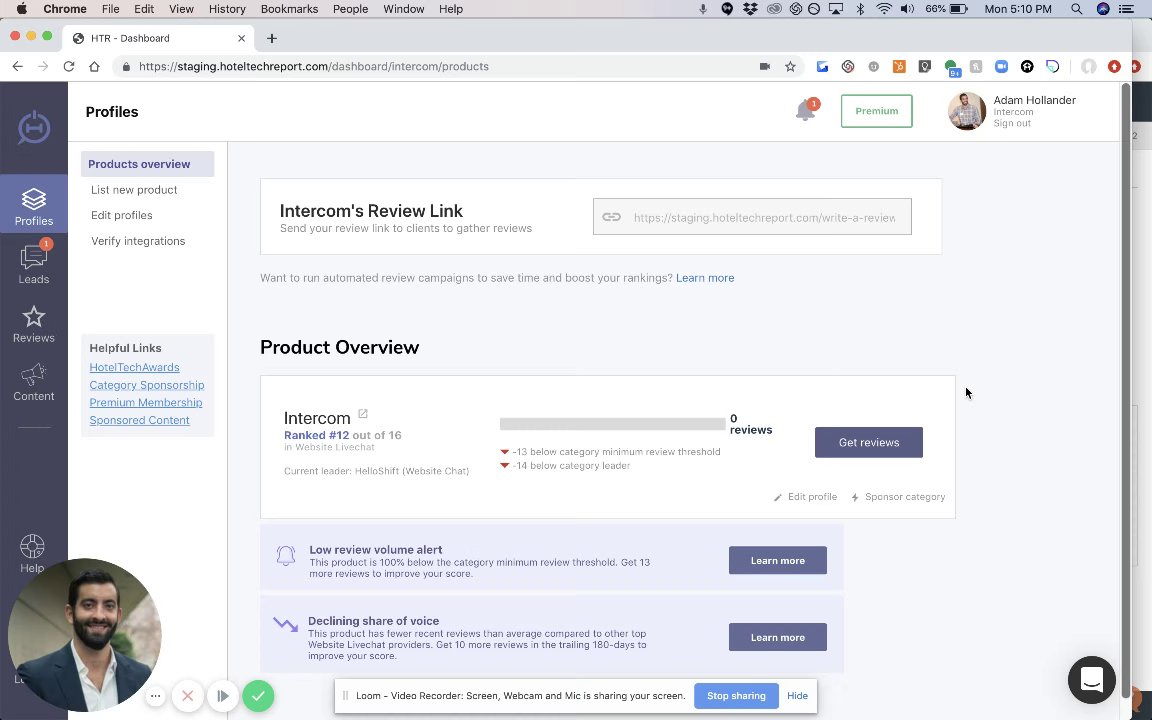Open Loom more options dots
This screenshot has height=720, width=1152.
coord(155,696)
